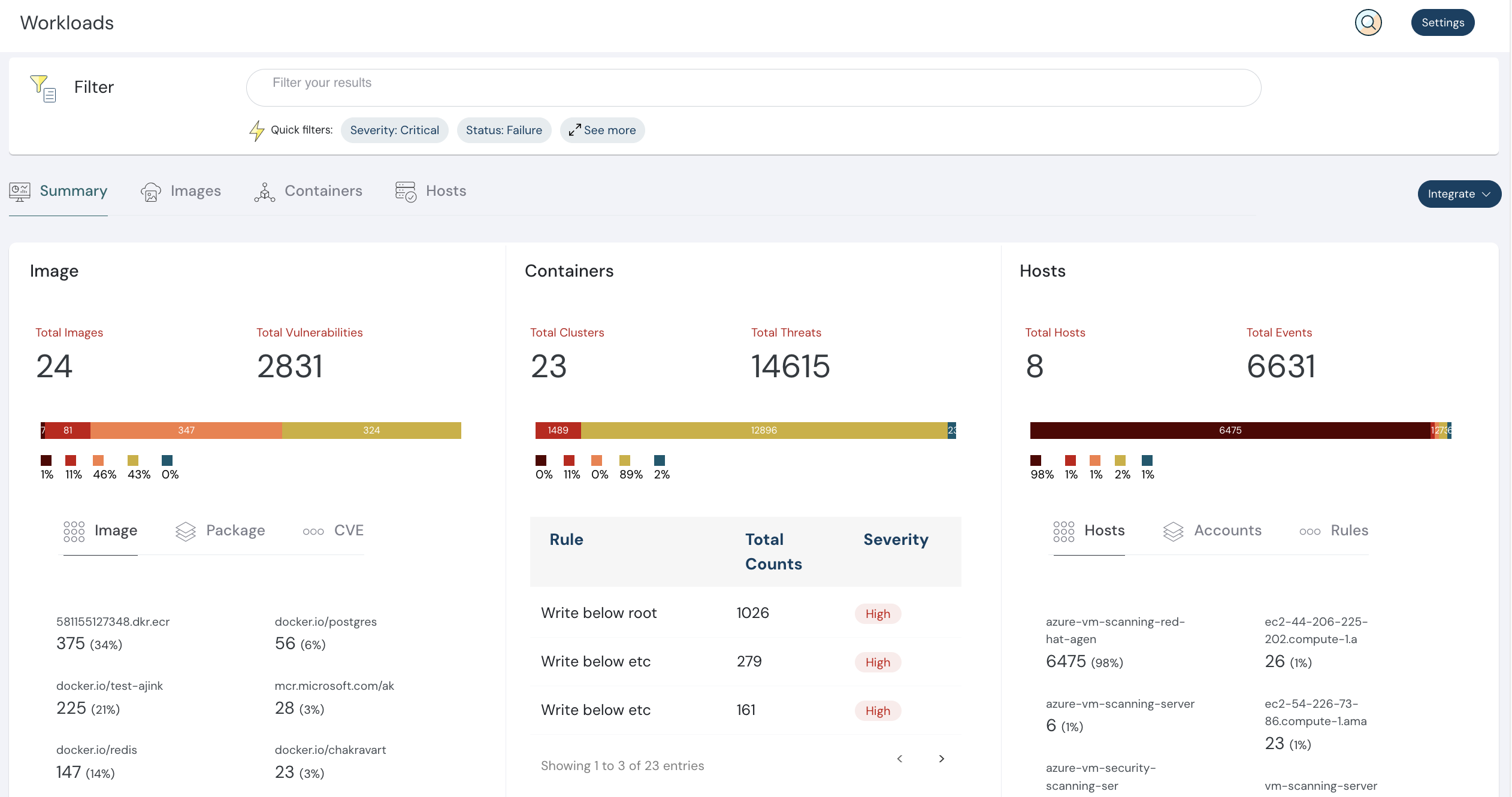
Task: Click the lightning bolt quick filters icon
Action: [257, 130]
